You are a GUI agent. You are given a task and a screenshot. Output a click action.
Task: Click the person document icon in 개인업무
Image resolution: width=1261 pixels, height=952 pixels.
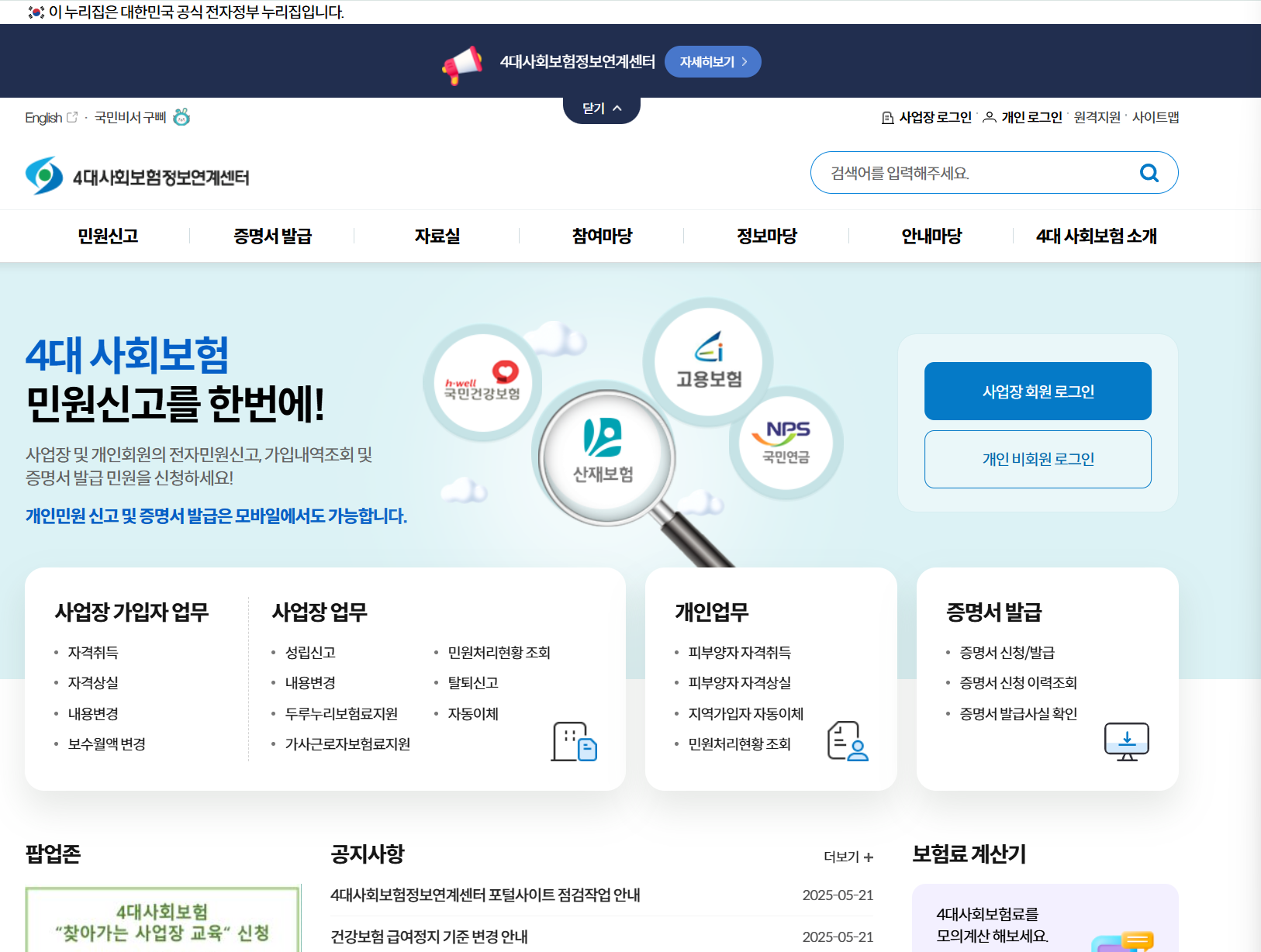tap(847, 741)
